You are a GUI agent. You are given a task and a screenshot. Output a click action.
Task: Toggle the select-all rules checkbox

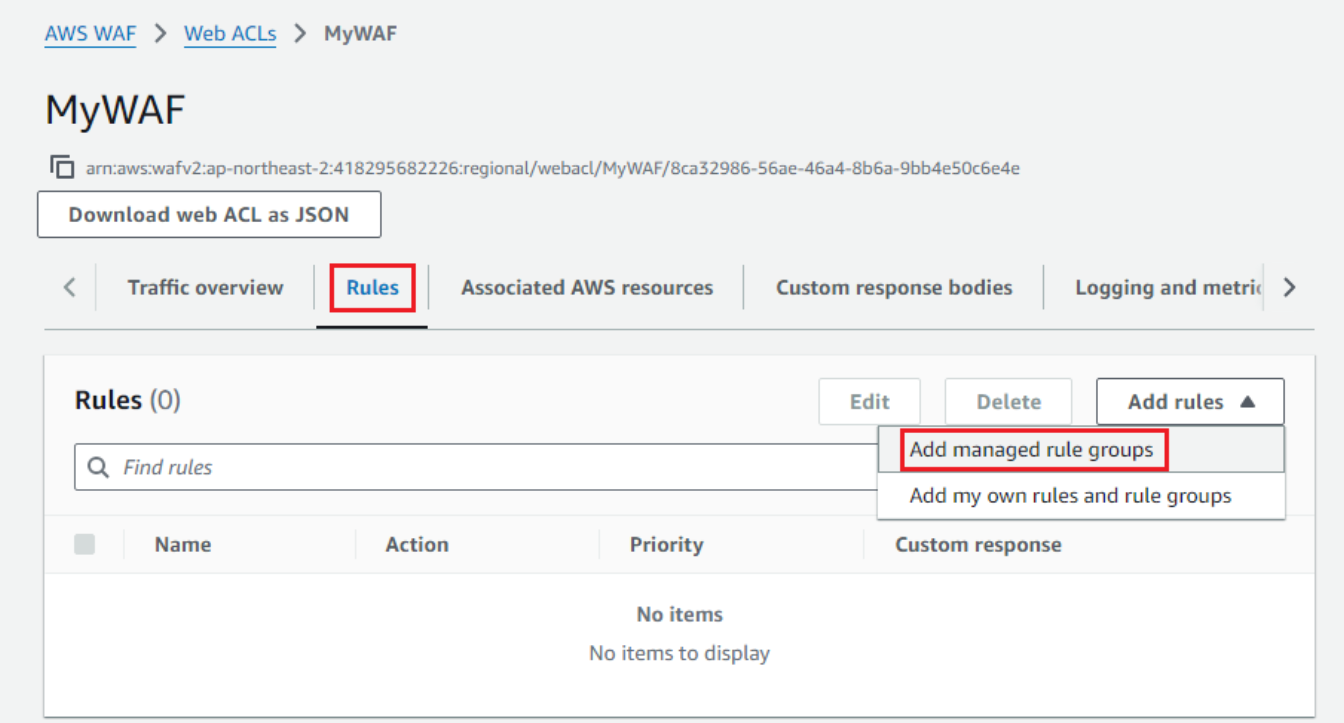pyautogui.click(x=85, y=544)
